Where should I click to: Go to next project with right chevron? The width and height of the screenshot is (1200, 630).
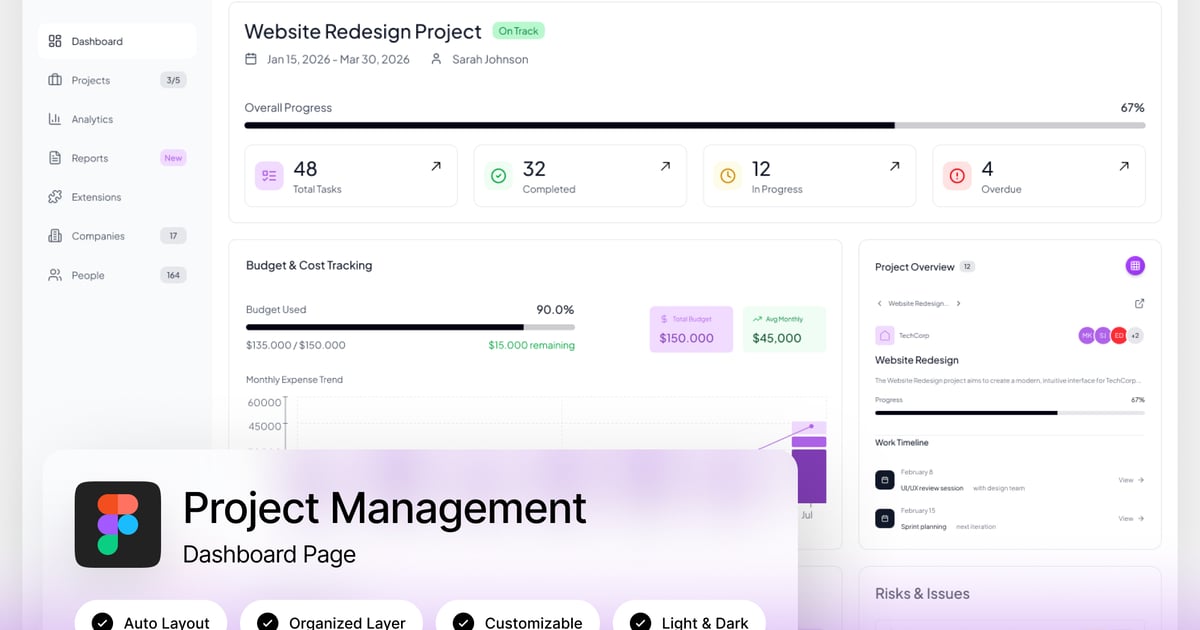(x=958, y=303)
